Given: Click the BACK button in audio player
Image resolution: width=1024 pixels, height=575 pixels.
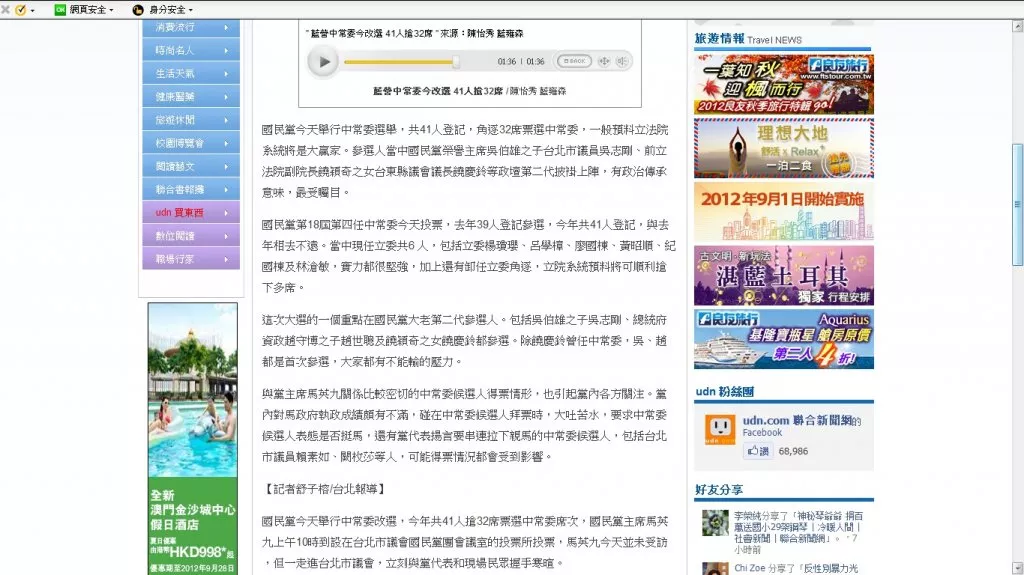Looking at the screenshot, I should tap(574, 61).
